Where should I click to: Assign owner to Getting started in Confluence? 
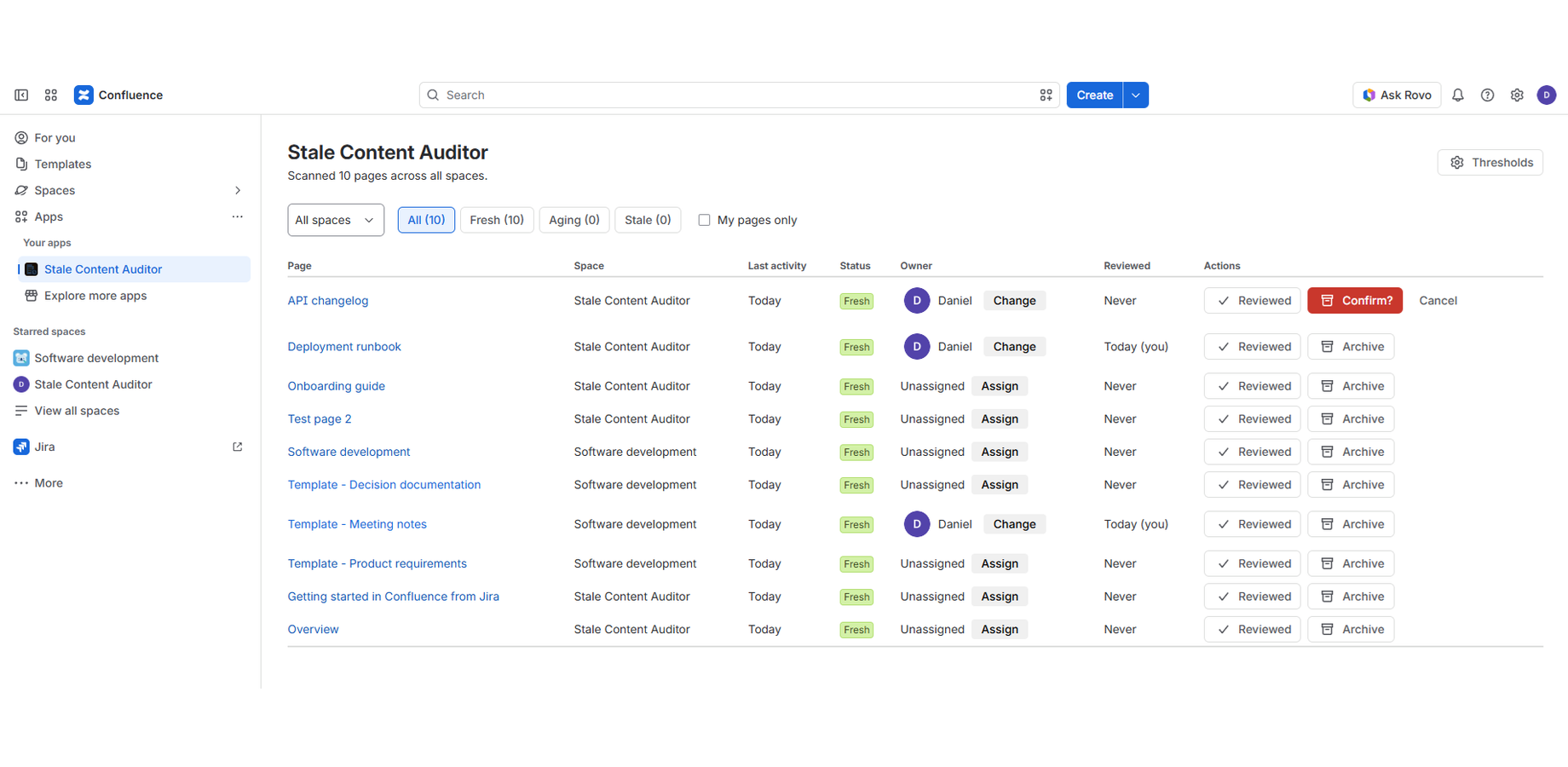(x=1000, y=597)
